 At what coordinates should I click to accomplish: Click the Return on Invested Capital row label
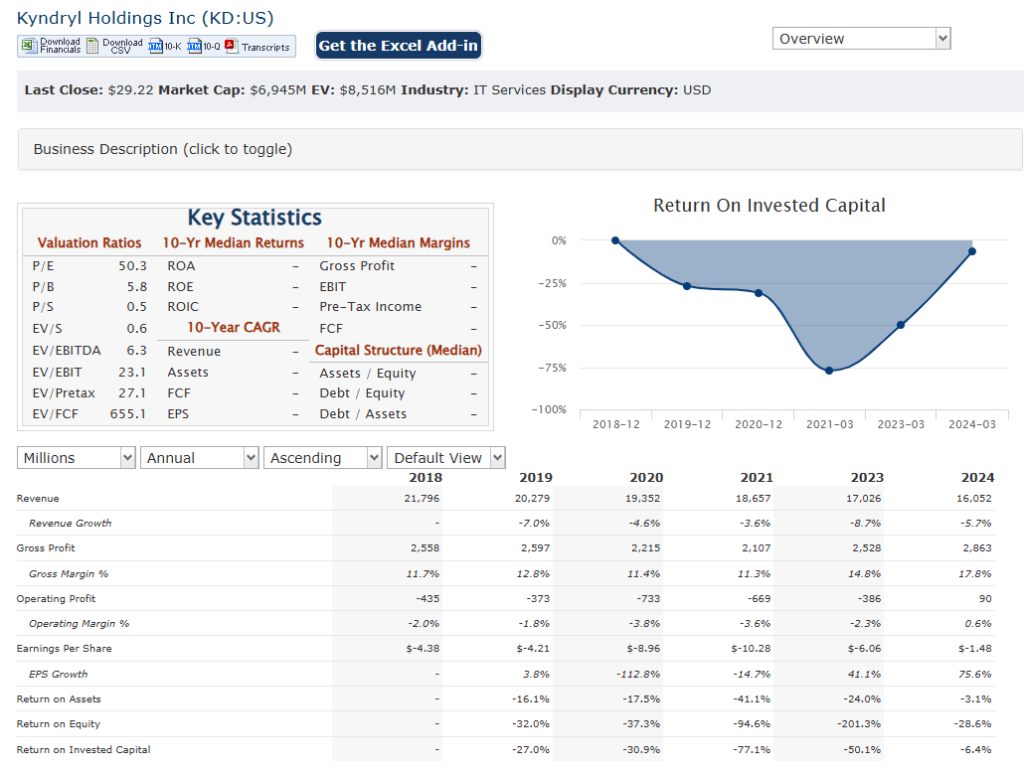coord(84,750)
